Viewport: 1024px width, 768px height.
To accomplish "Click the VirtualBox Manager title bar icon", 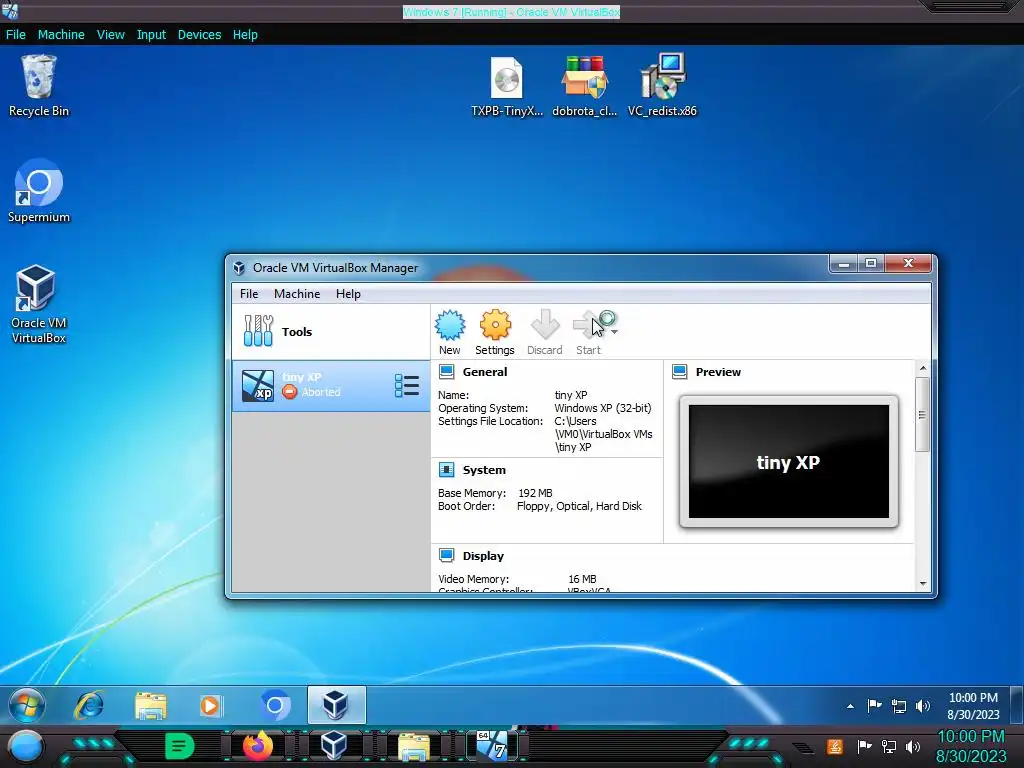I will (x=240, y=268).
